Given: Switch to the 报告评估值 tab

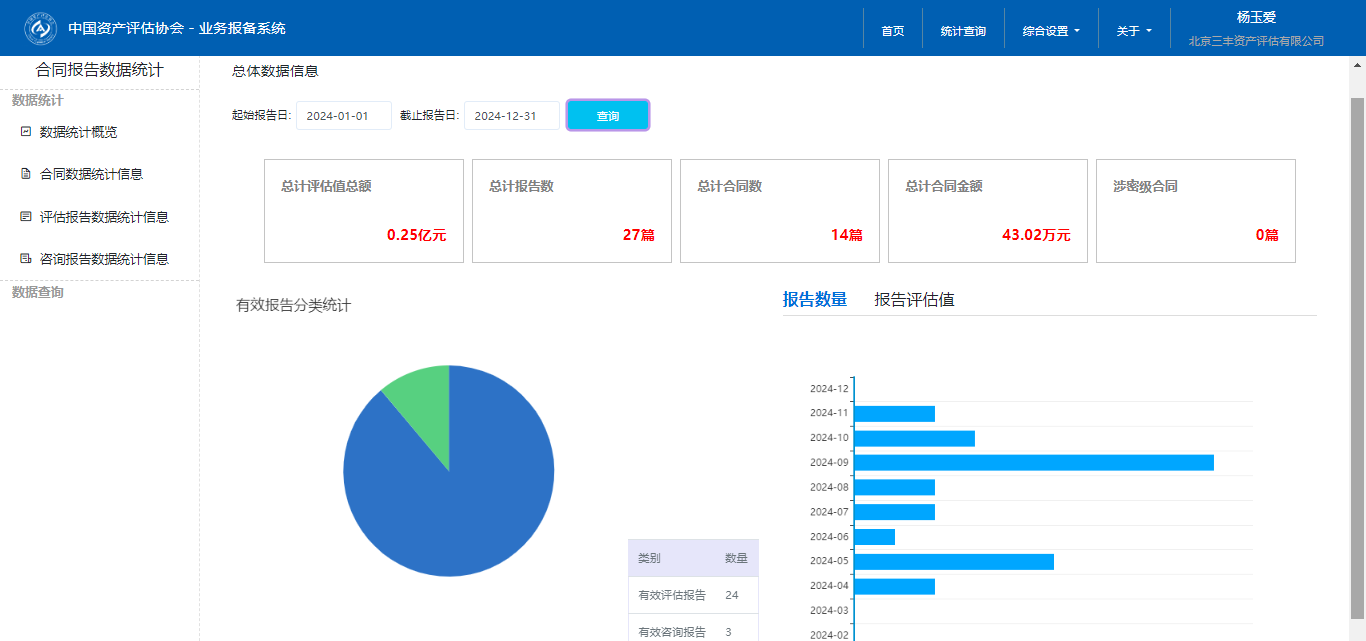Looking at the screenshot, I should 914,299.
